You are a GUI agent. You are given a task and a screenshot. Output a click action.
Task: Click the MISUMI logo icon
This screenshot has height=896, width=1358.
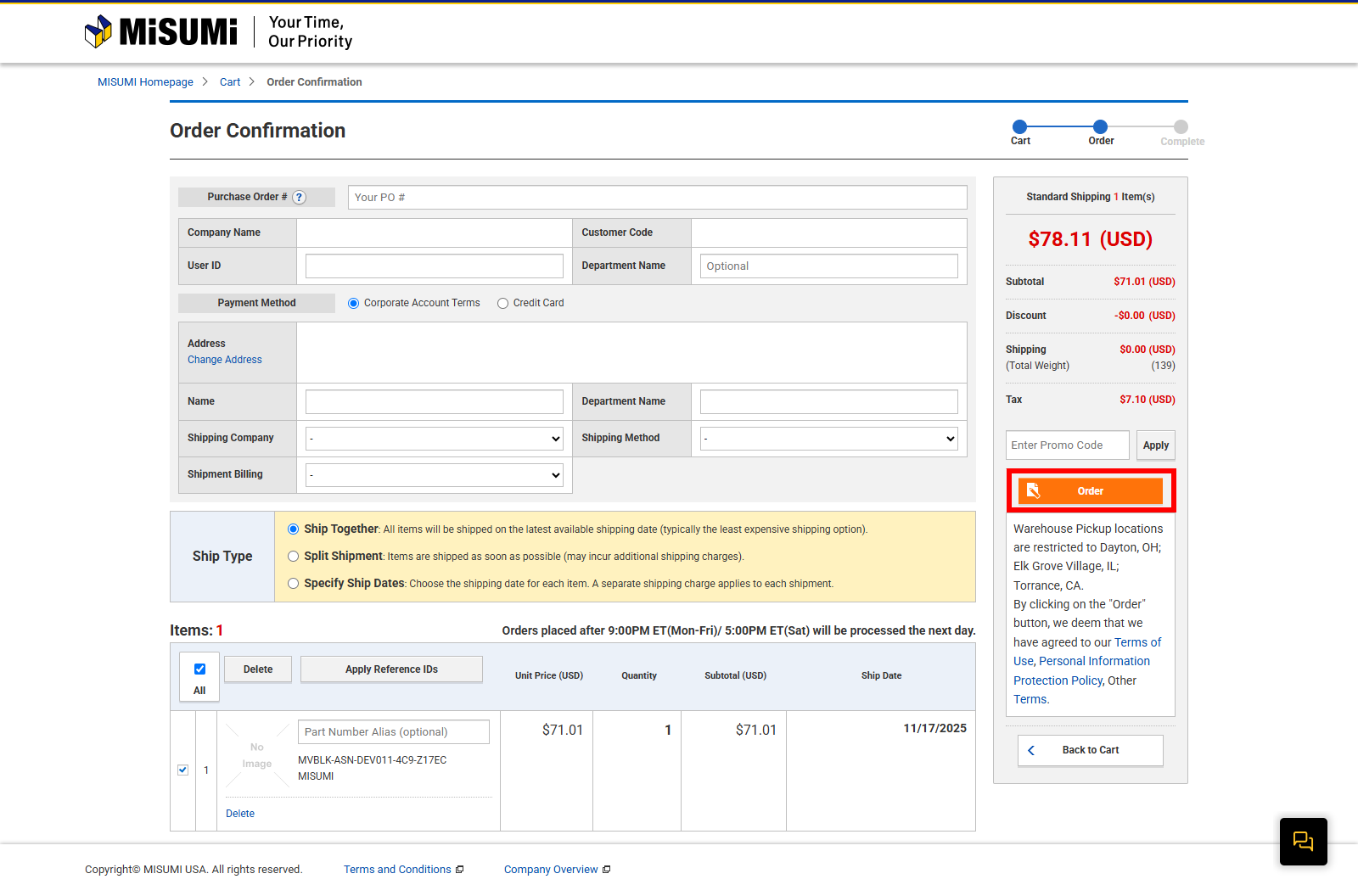[98, 31]
